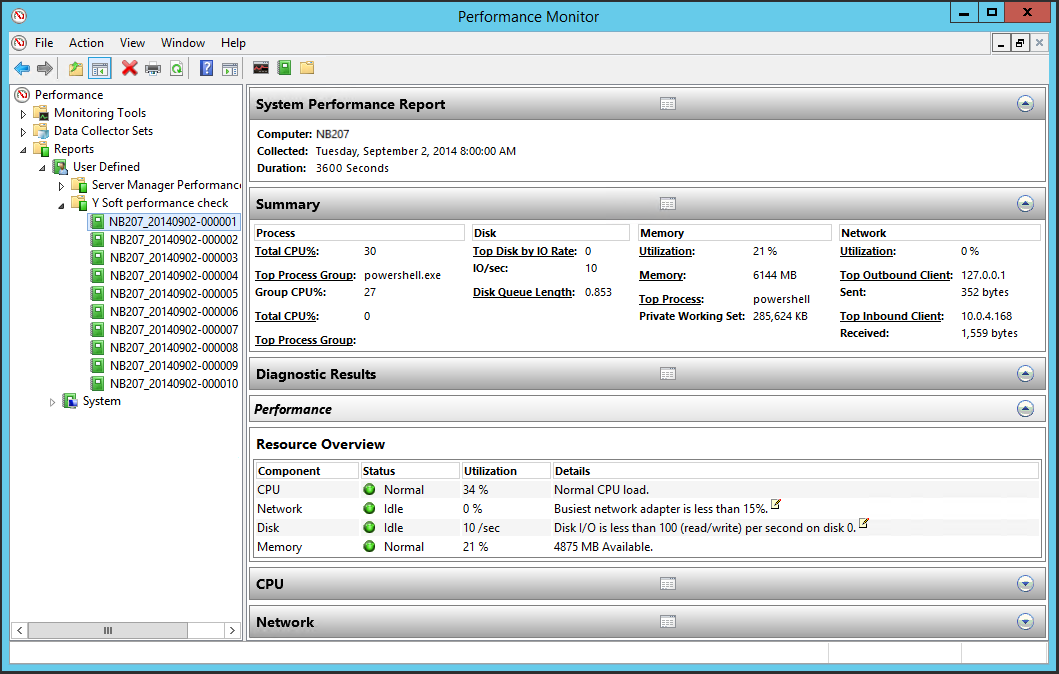Click the print icon
Screen dimensions: 1059x674
pos(153,68)
